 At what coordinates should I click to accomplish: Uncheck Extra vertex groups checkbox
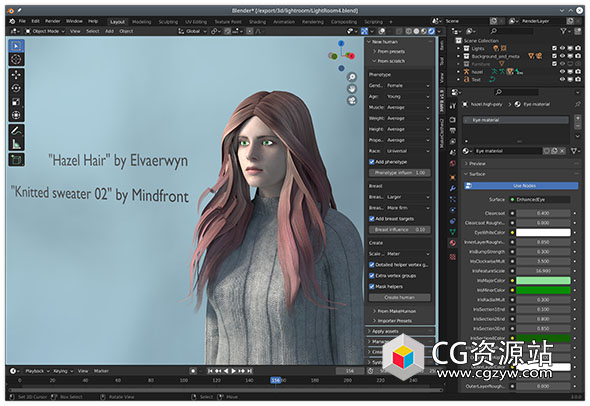[372, 276]
